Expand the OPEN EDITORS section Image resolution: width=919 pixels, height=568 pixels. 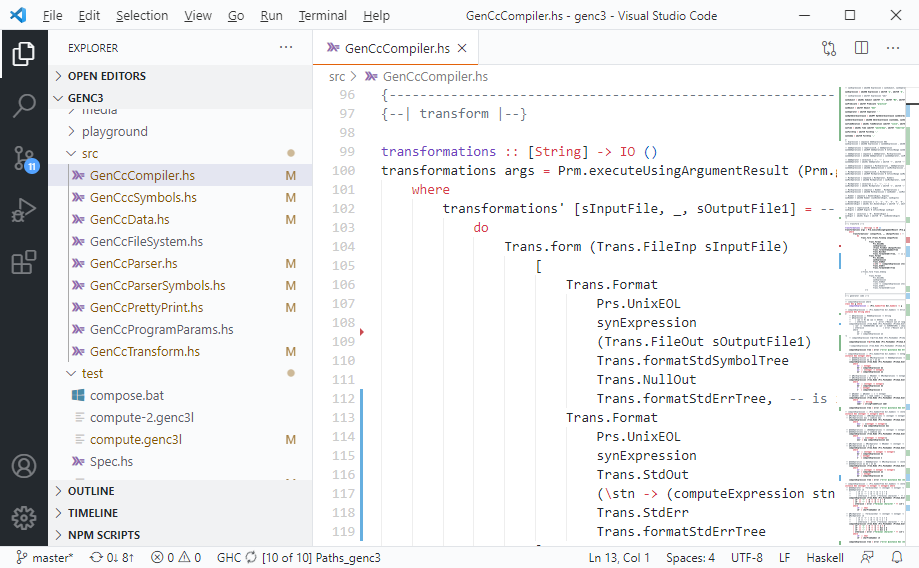point(106,76)
